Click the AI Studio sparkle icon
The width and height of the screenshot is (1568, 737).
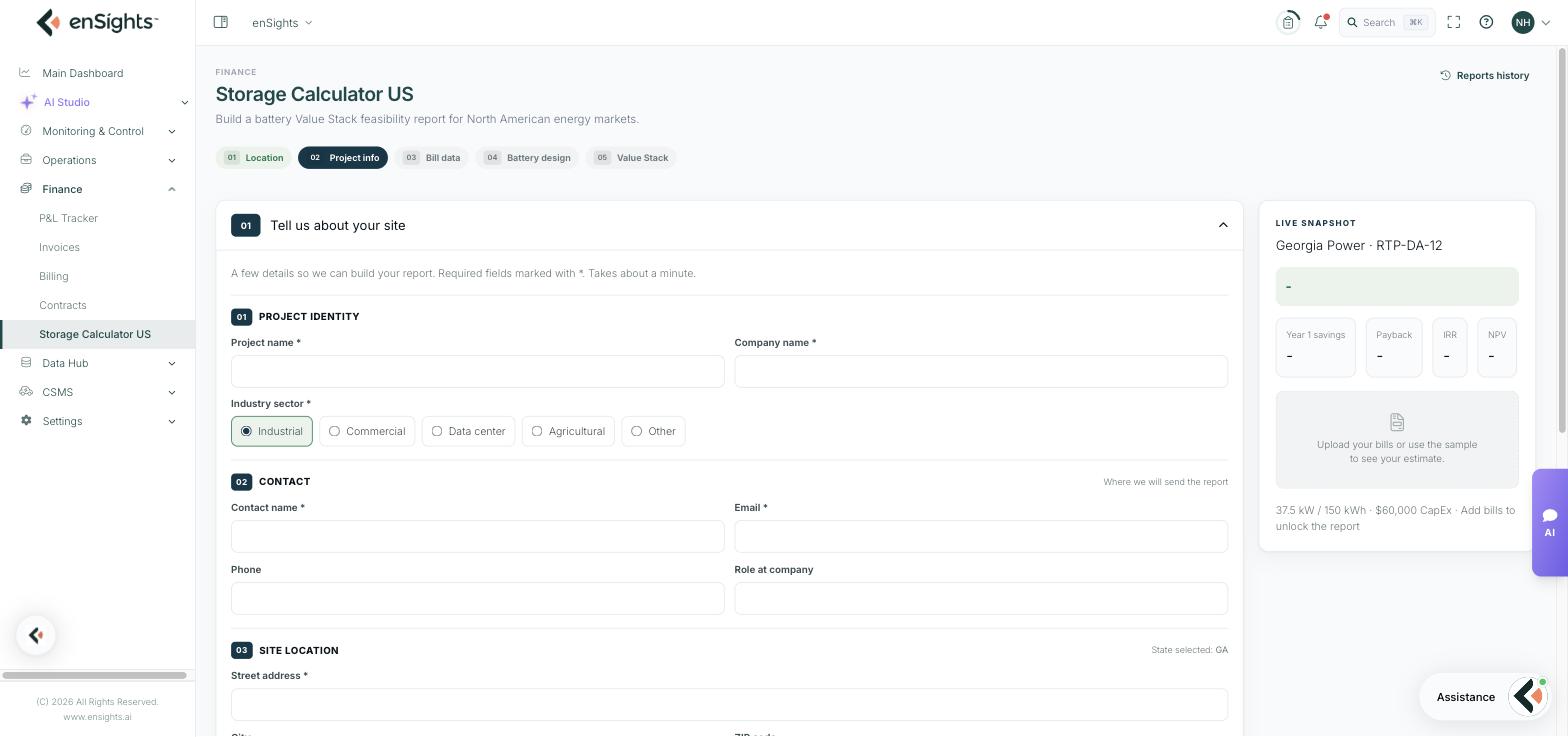point(28,102)
